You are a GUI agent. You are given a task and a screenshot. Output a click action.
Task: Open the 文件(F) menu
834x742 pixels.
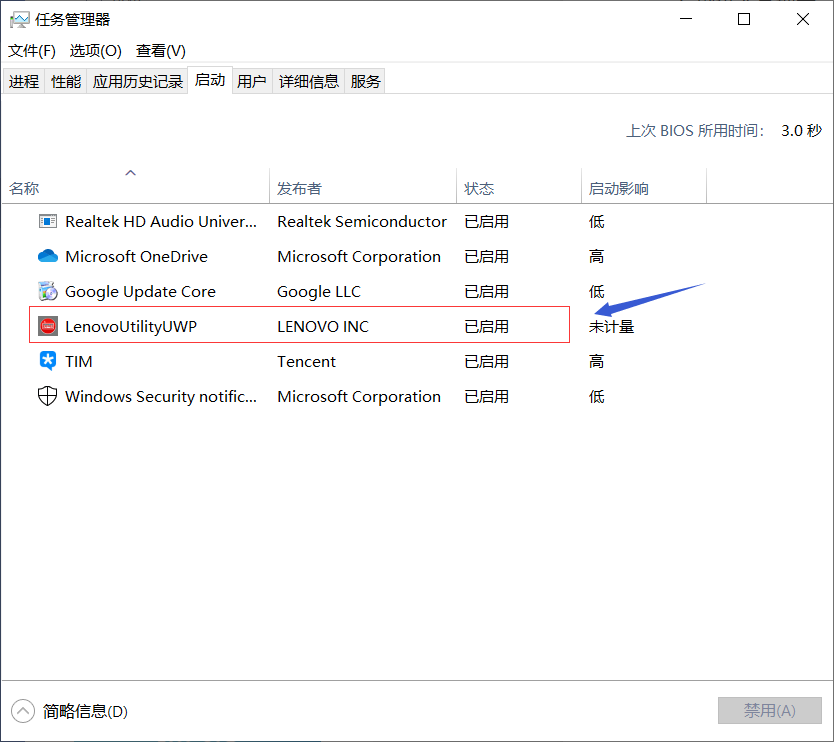pyautogui.click(x=32, y=51)
